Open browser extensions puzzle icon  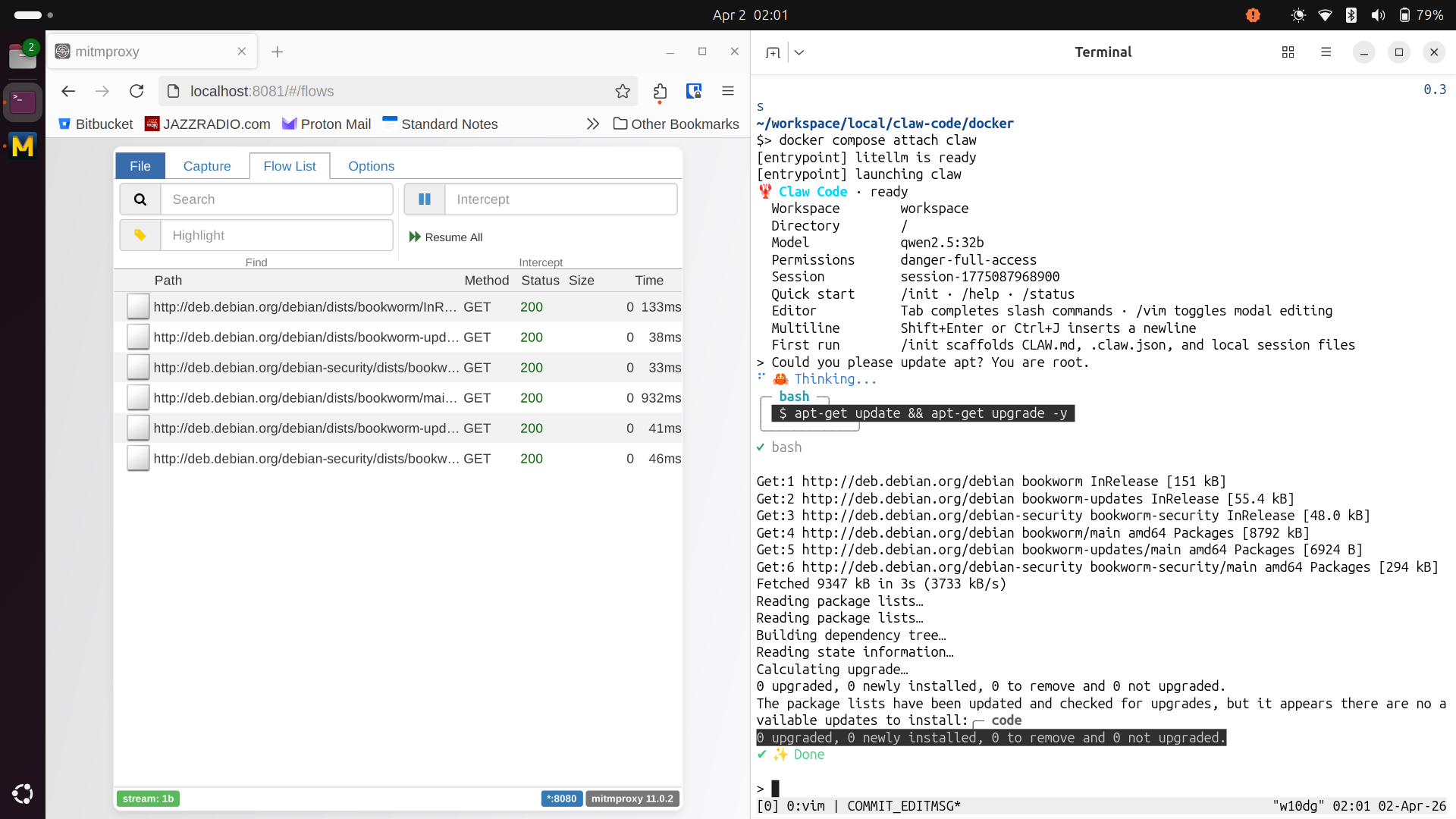click(x=660, y=91)
